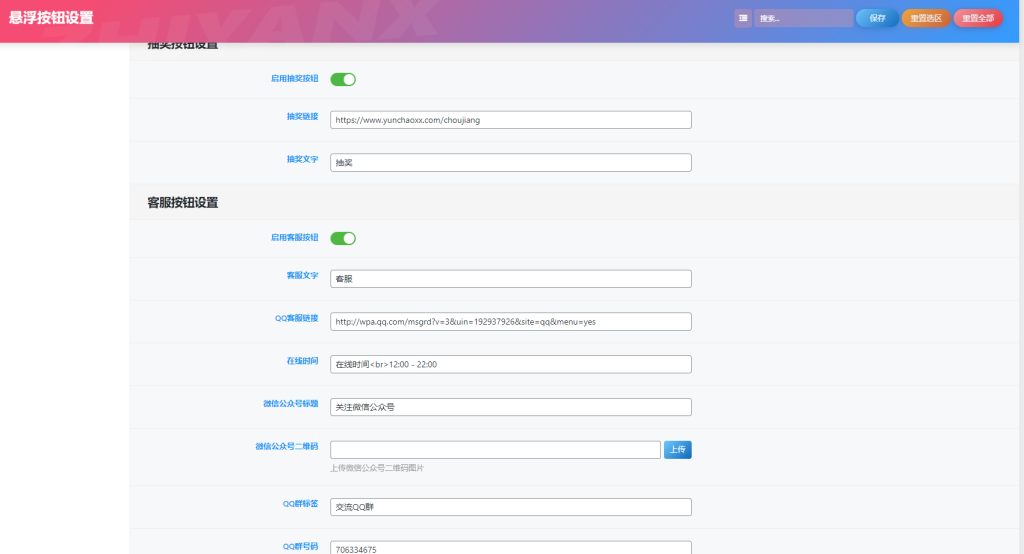
Task: Click the orange 重置选区 button
Action: click(925, 18)
